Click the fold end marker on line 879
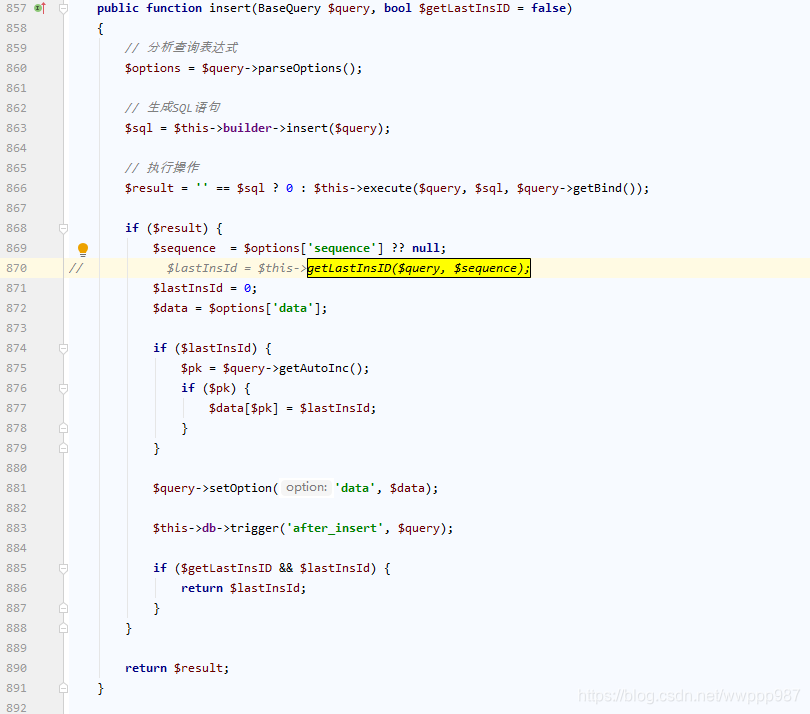 point(64,448)
